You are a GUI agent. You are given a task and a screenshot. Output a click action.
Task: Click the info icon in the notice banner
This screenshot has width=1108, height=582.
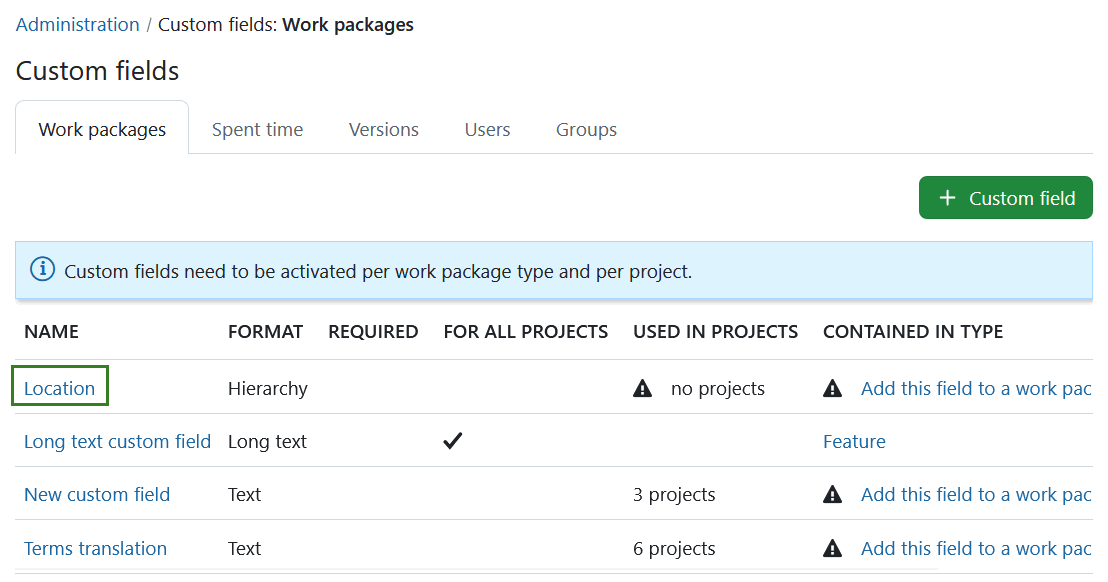click(41, 270)
